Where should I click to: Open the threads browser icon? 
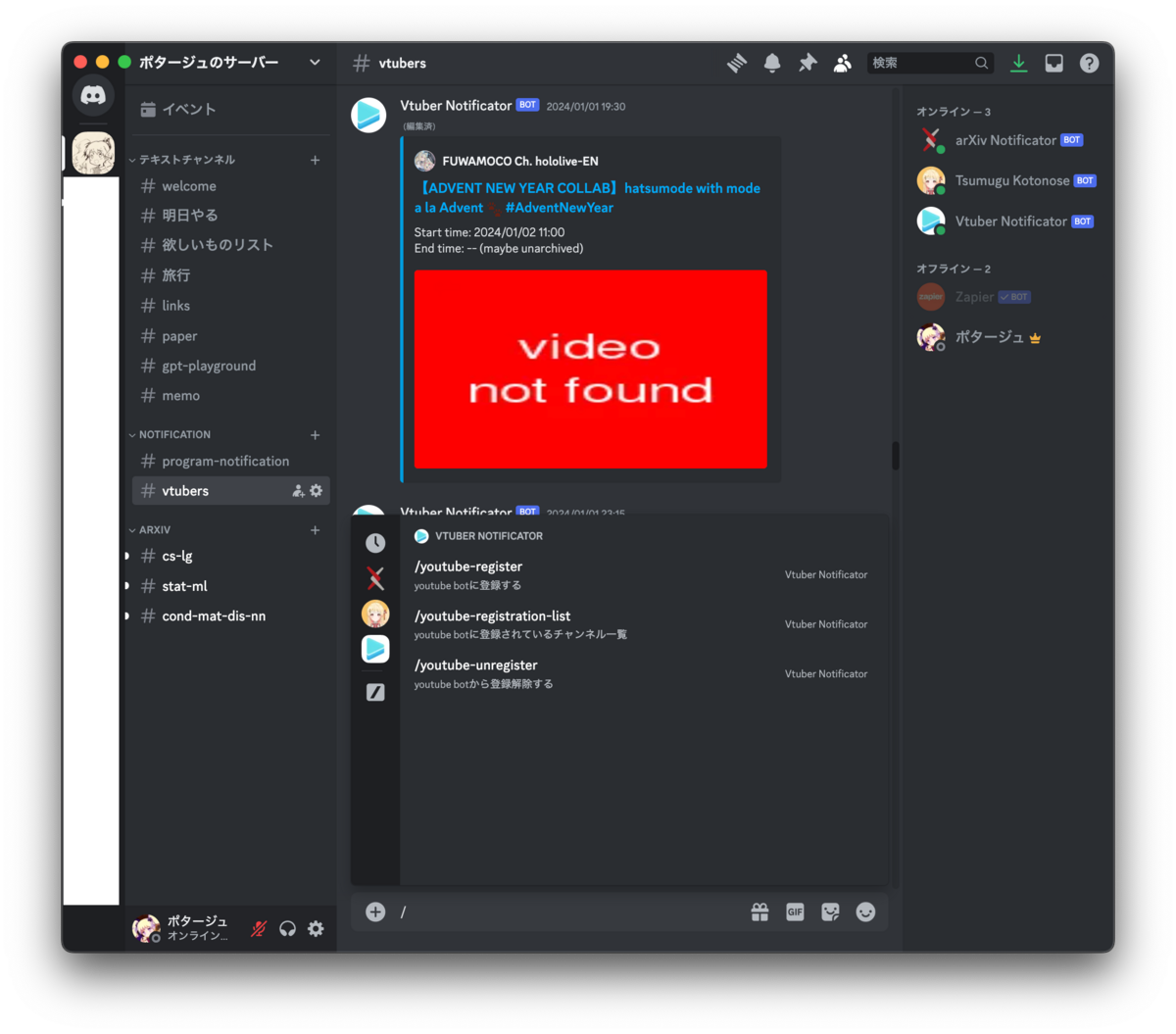point(736,62)
